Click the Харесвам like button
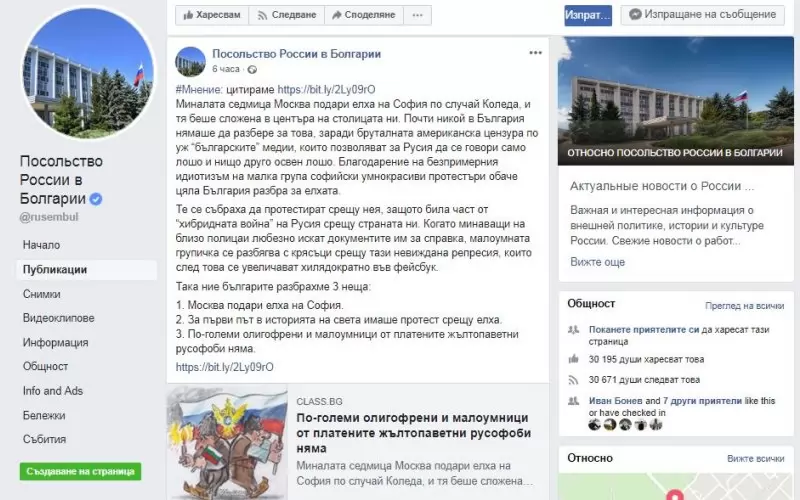The image size is (800, 500). point(212,15)
